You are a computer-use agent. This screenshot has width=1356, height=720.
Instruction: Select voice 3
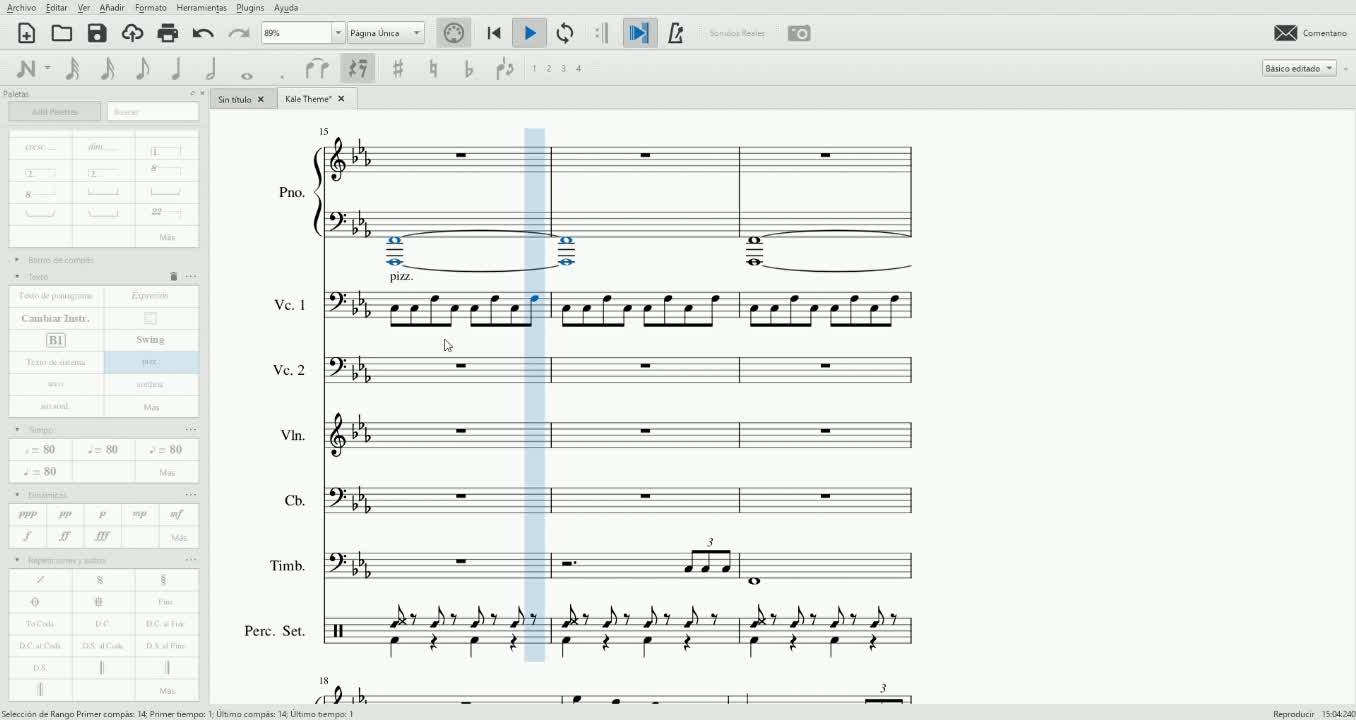pyautogui.click(x=563, y=69)
